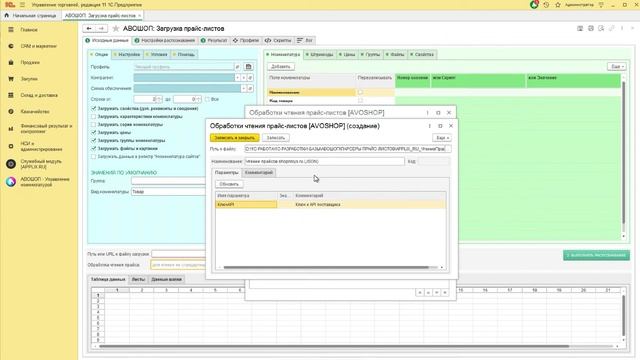The width and height of the screenshot is (640, 360).
Task: Toggle Загружать серии номенклатуры checkbox
Action: point(93,124)
